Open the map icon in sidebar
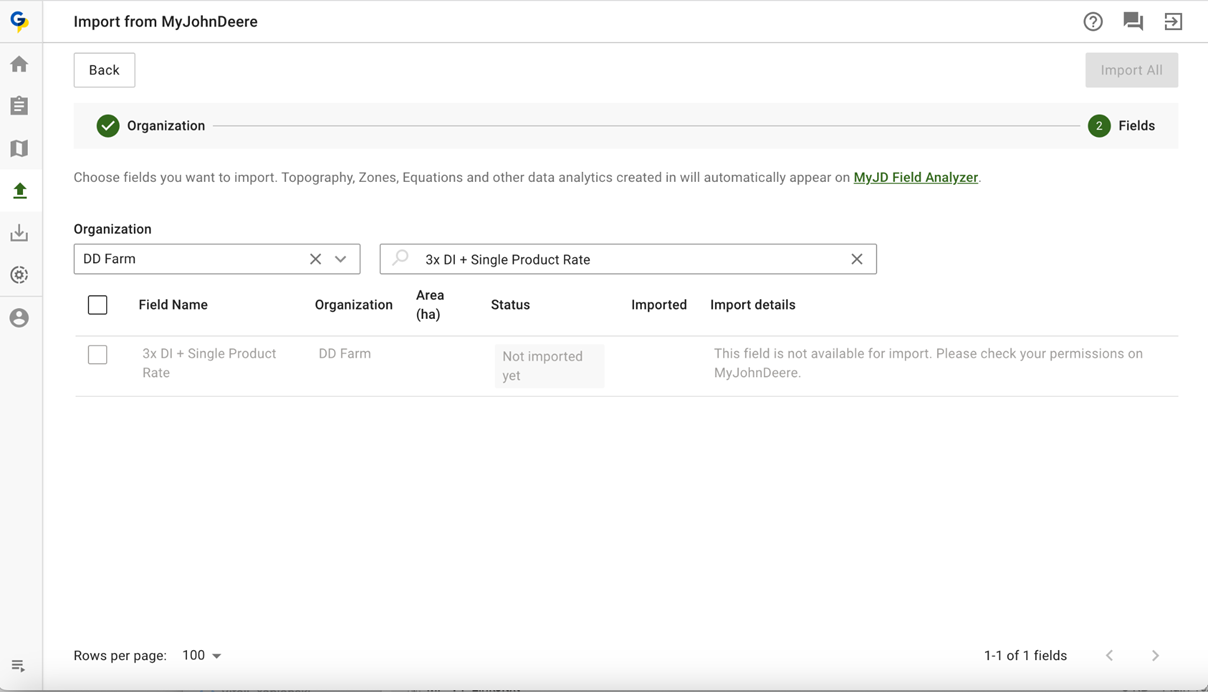Image resolution: width=1208 pixels, height=692 pixels. tap(19, 149)
